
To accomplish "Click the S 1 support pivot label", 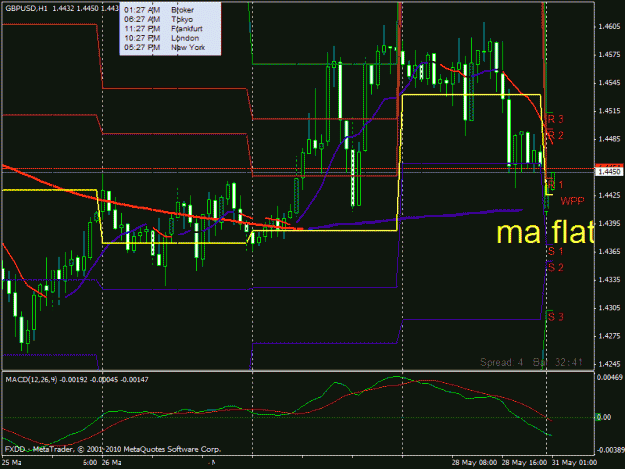I will pos(556,251).
